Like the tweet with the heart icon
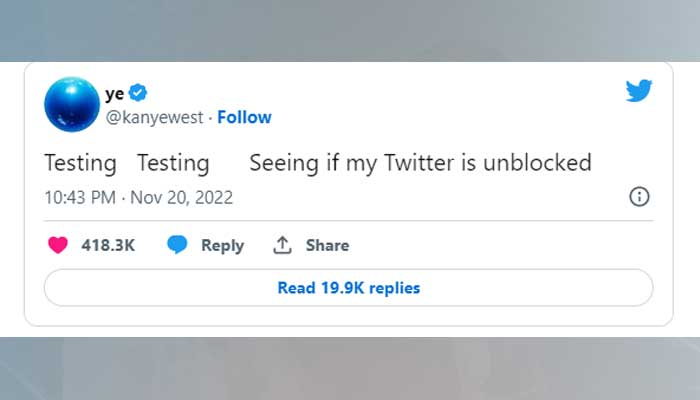Image resolution: width=700 pixels, height=400 pixels. tap(58, 245)
